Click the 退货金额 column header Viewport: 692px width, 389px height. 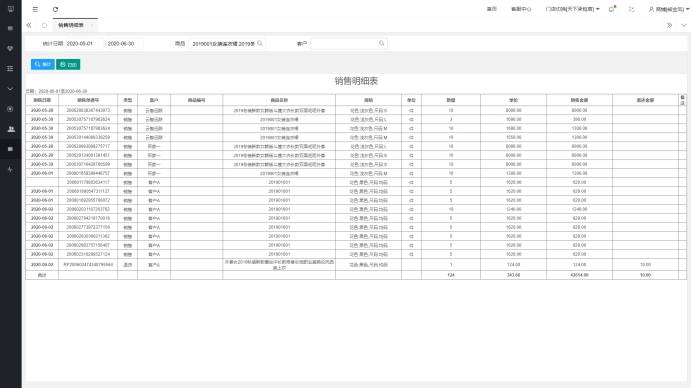pyautogui.click(x=645, y=100)
